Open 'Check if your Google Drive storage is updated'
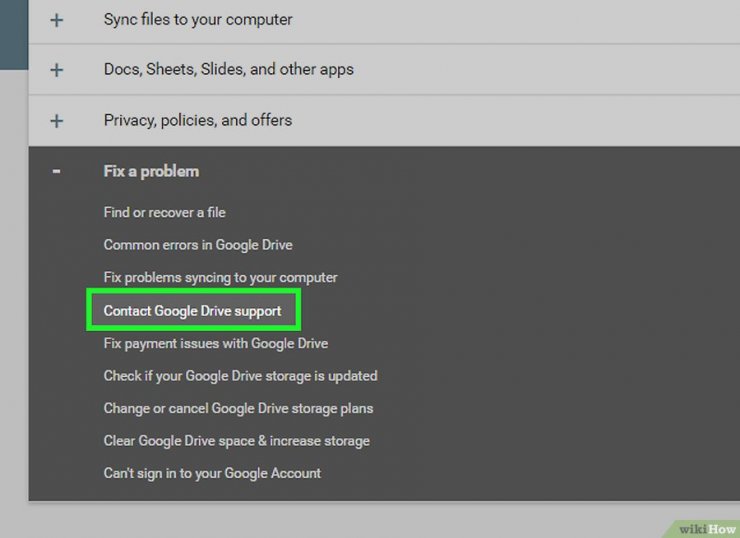This screenshot has height=538, width=740. [240, 376]
